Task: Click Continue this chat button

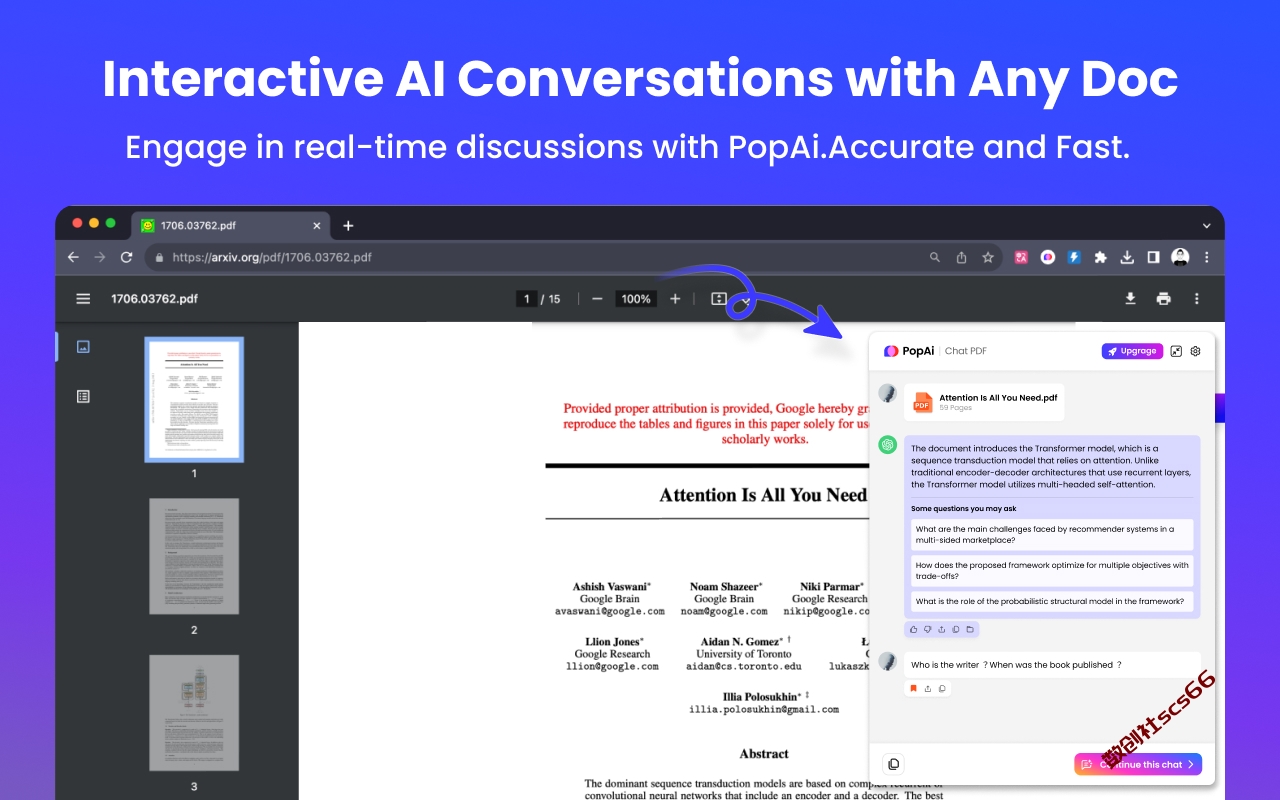Action: [1138, 764]
